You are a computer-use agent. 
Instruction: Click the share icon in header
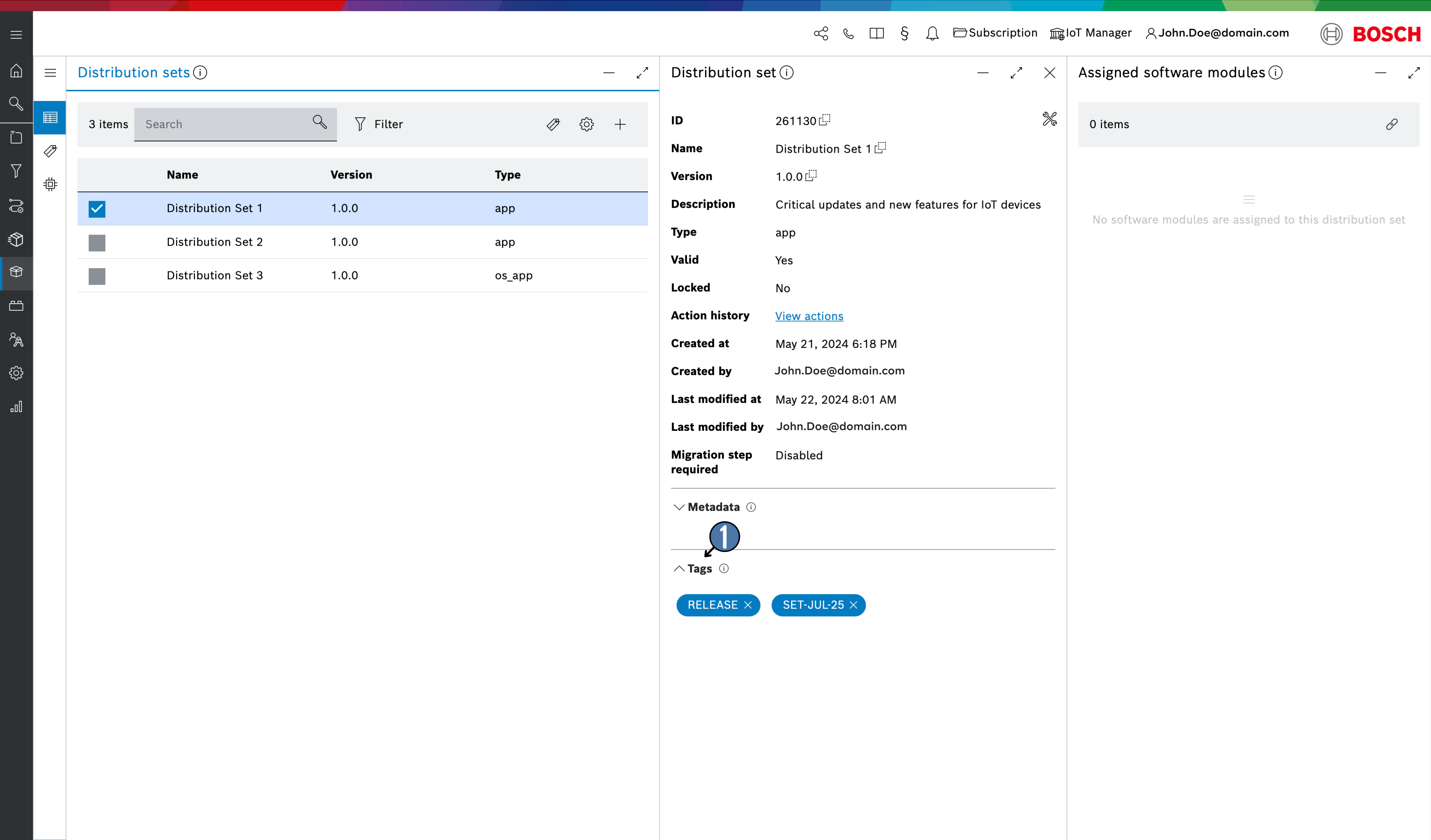821,33
